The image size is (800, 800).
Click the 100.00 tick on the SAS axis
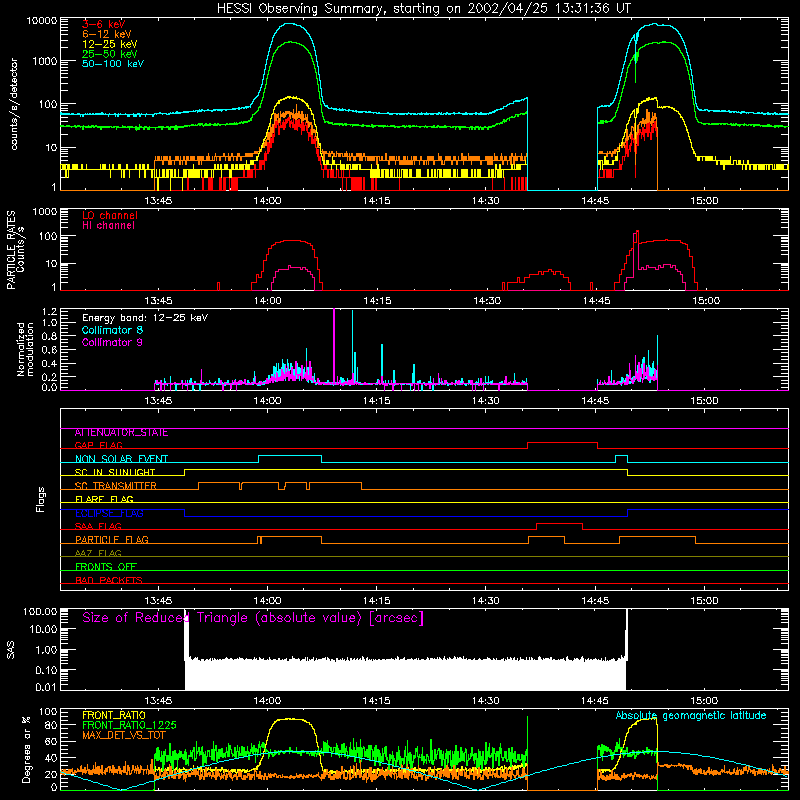pos(40,612)
